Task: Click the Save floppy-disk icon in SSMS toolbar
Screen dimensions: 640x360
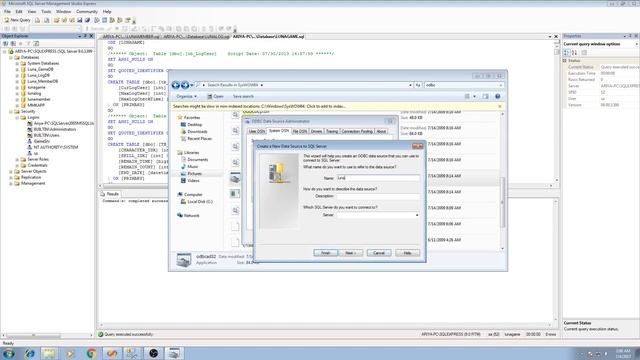Action: point(80,20)
